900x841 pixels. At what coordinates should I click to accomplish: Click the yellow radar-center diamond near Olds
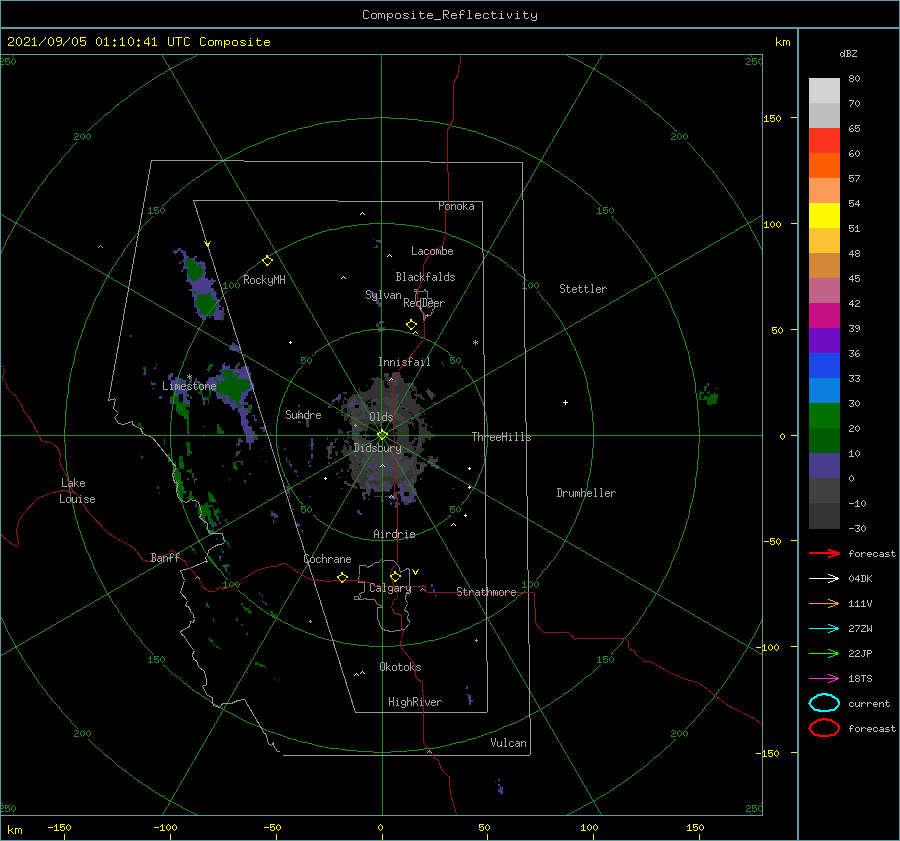pyautogui.click(x=382, y=435)
